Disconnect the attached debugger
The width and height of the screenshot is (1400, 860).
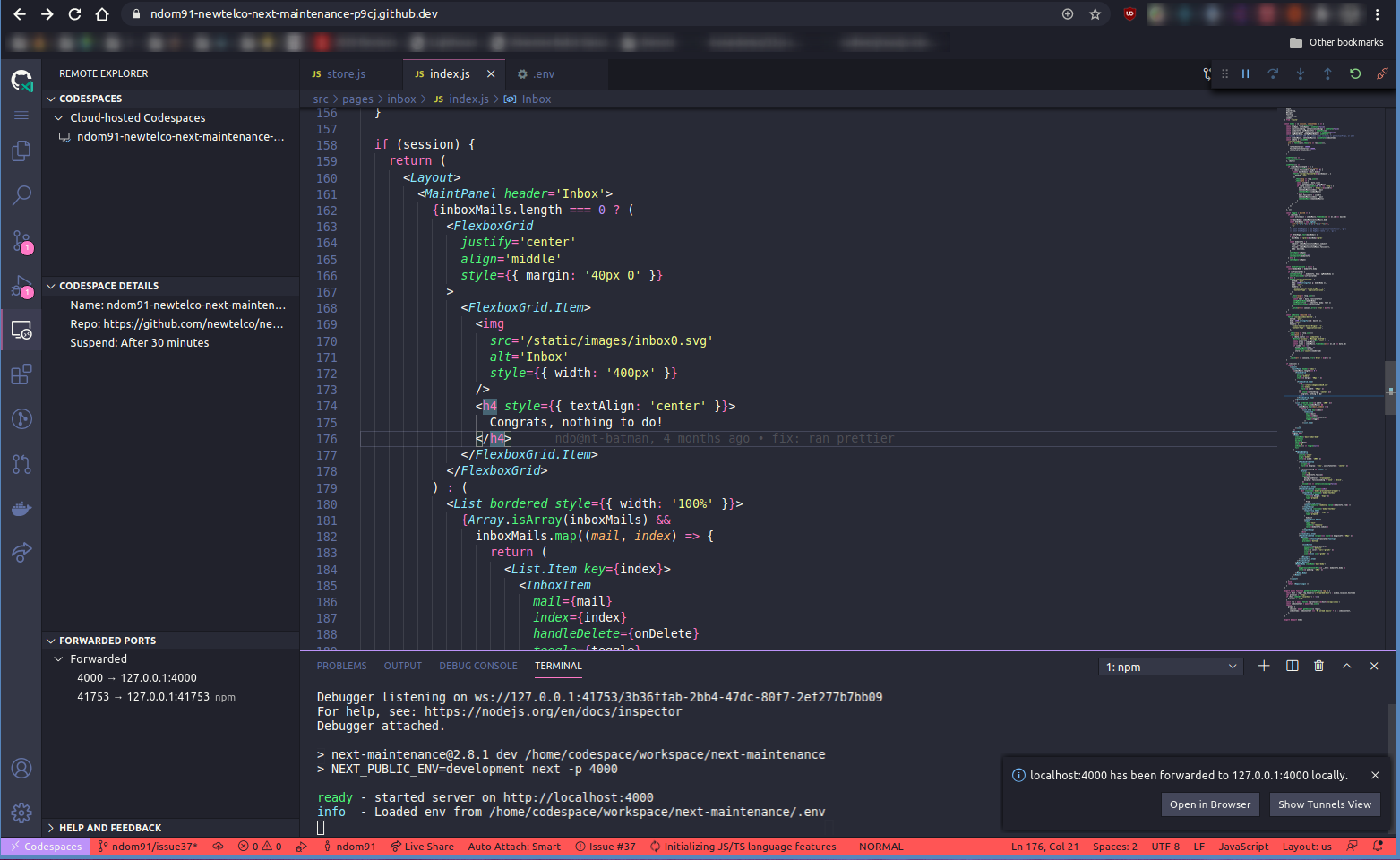[x=1382, y=73]
